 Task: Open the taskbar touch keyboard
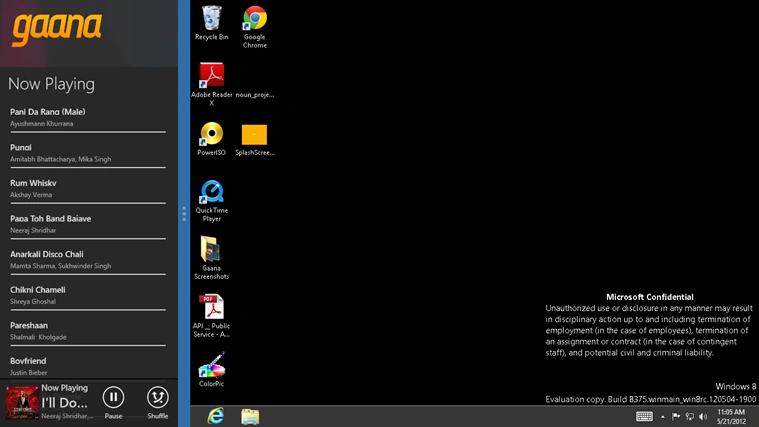(x=644, y=416)
